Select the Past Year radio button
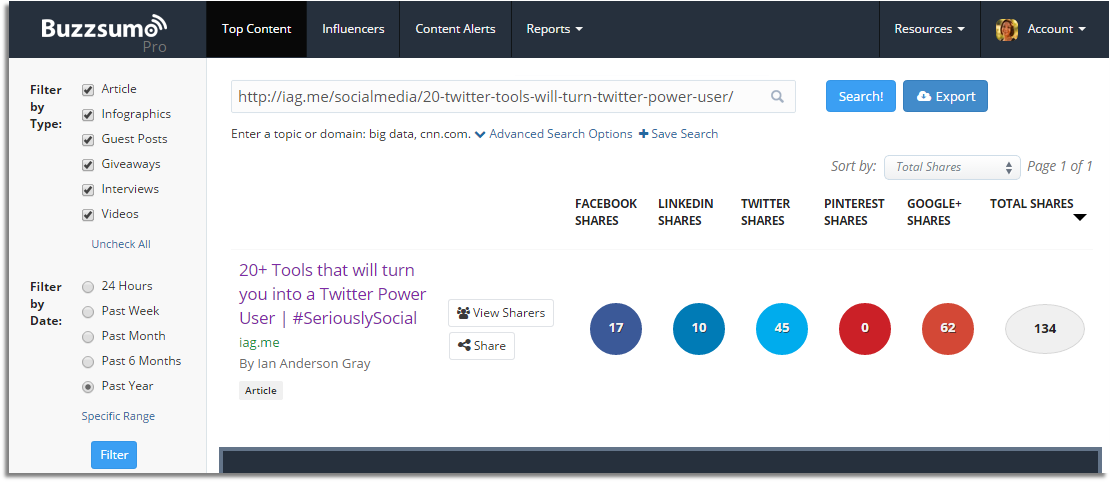The height and width of the screenshot is (482, 1110). pos(88,386)
